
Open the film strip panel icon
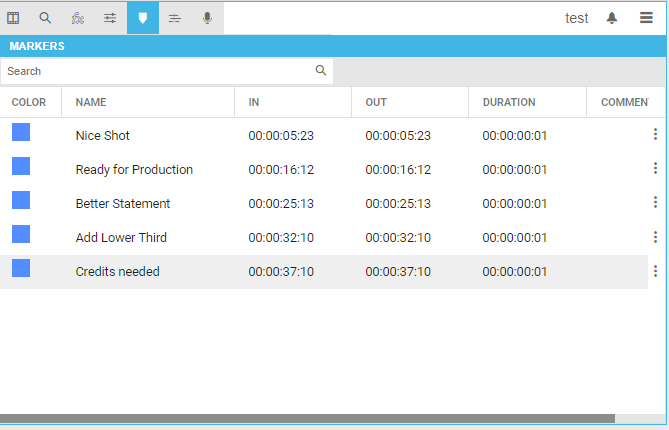13,18
